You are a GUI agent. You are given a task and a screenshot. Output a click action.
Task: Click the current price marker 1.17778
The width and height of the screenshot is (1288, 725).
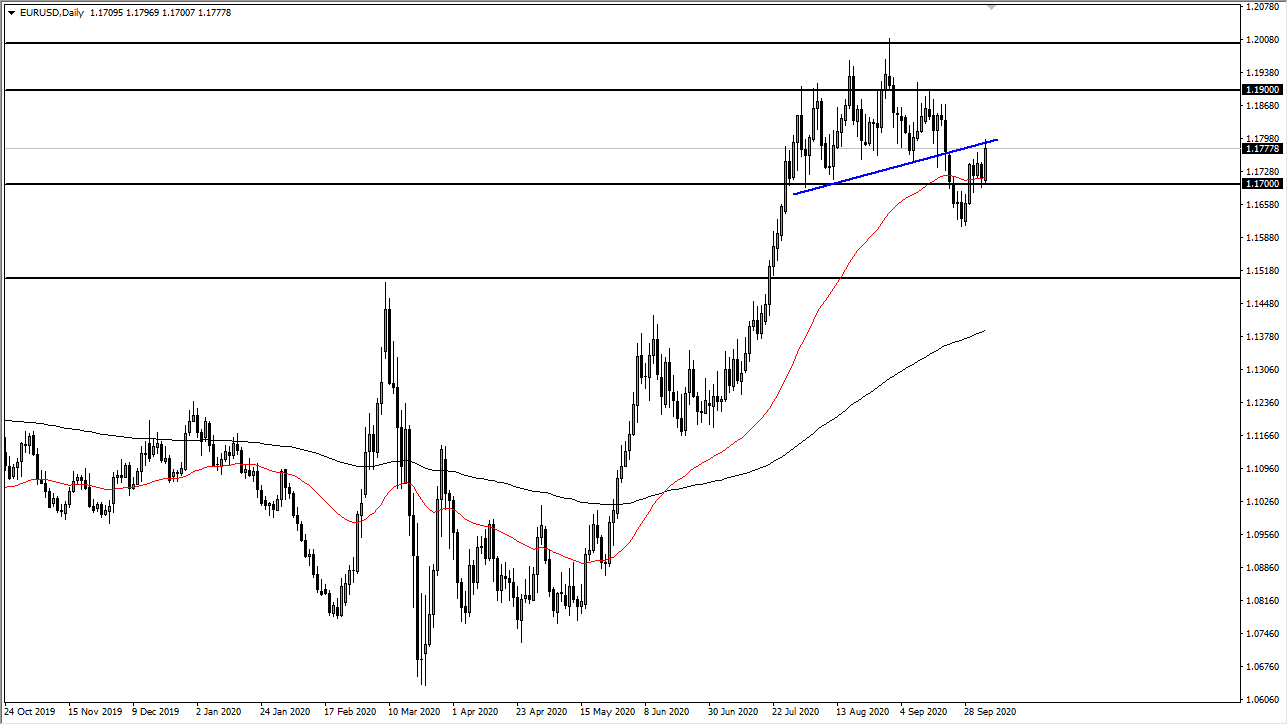(1262, 149)
